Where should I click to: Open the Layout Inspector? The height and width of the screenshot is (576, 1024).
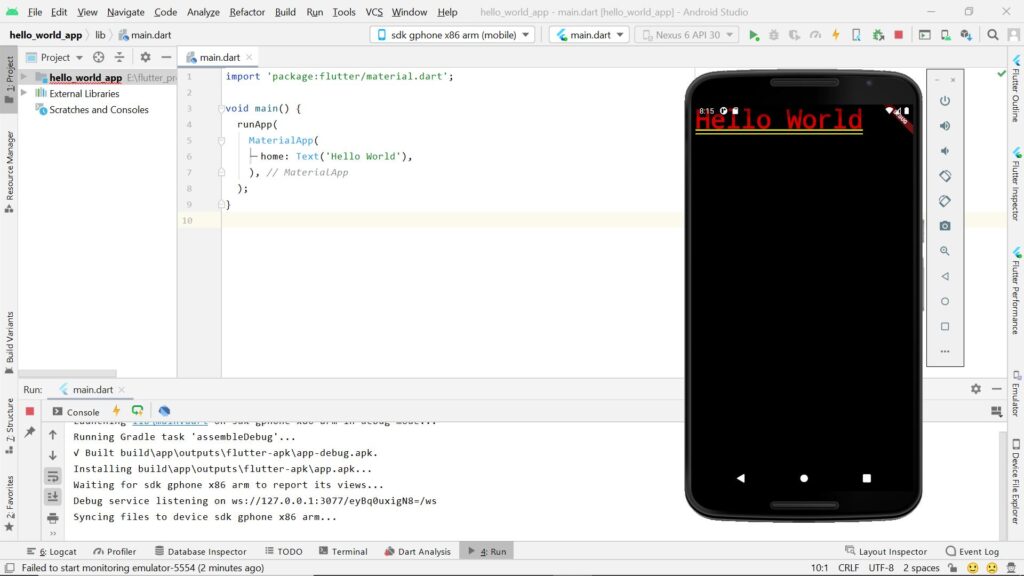(x=886, y=552)
